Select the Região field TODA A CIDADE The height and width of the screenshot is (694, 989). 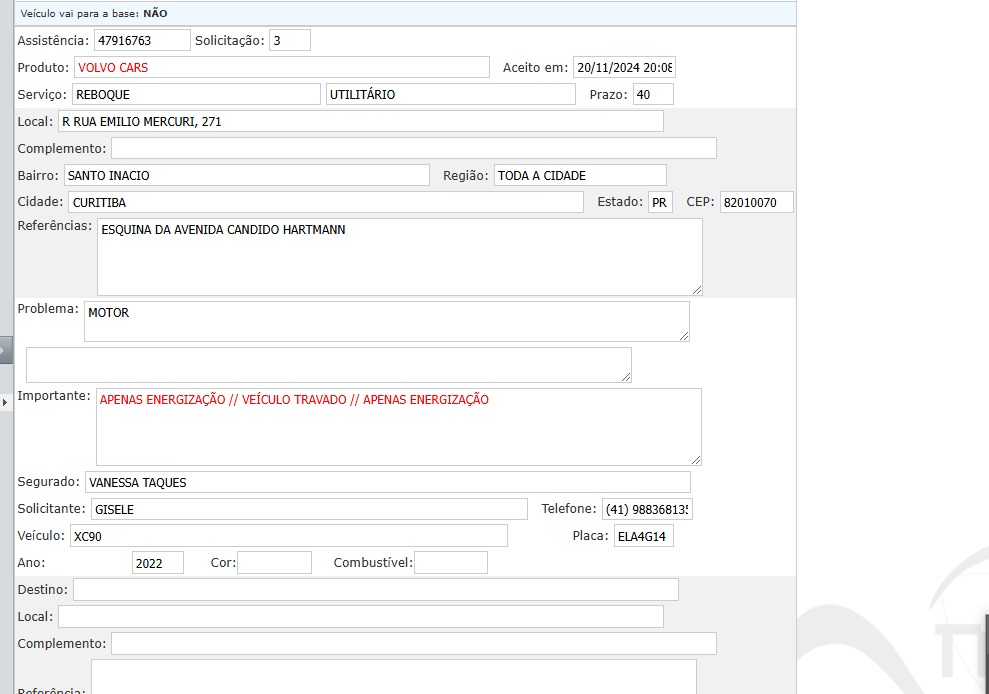580,175
